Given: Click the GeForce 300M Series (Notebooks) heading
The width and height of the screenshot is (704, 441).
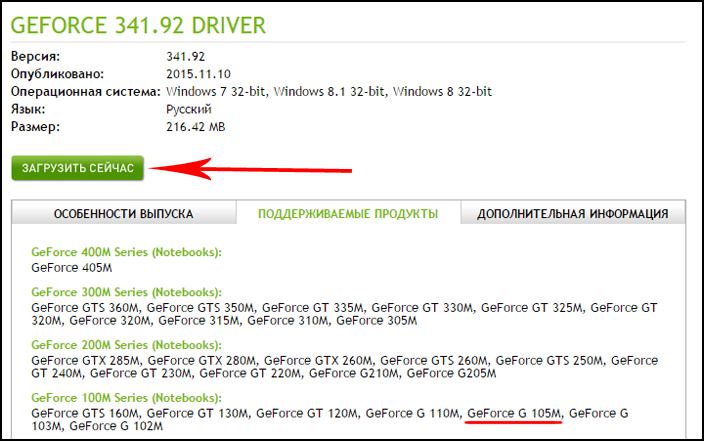Looking at the screenshot, I should click(x=127, y=292).
